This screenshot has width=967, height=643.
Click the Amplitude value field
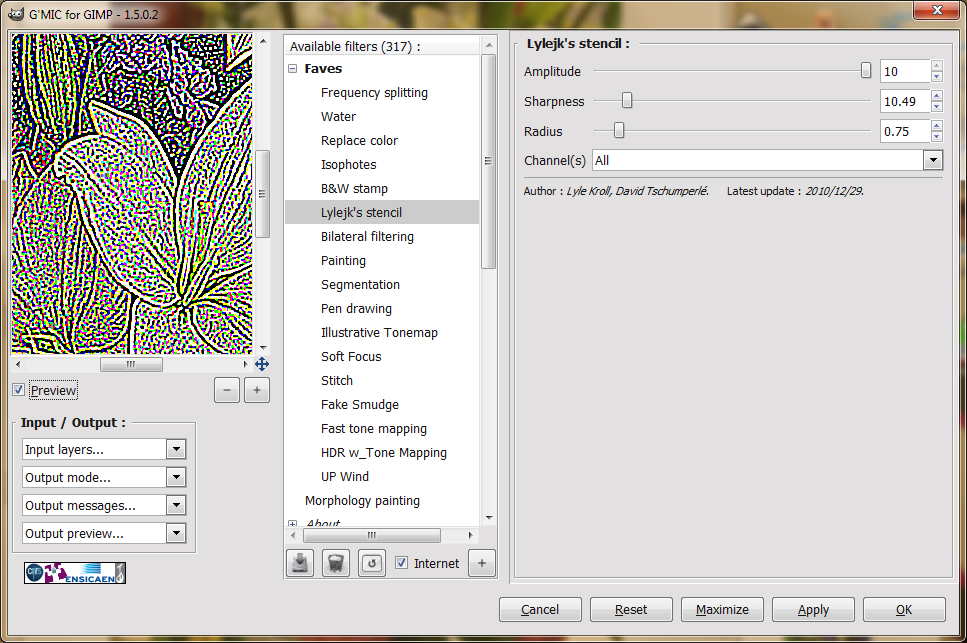tap(905, 72)
